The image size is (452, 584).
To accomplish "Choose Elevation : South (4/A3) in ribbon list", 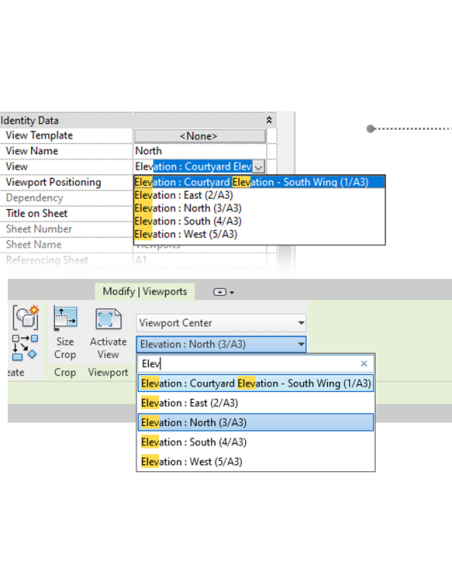I will pos(256,442).
